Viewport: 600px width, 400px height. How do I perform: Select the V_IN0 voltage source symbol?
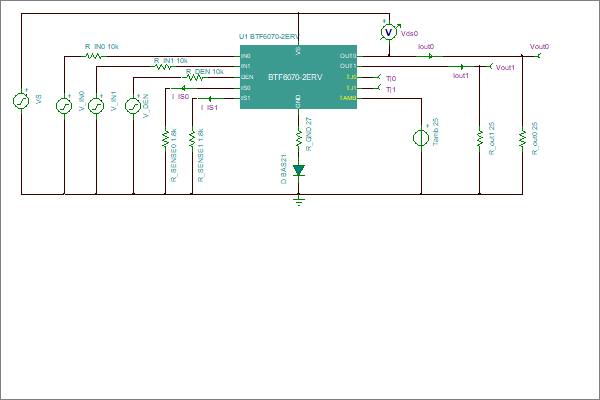pos(64,106)
